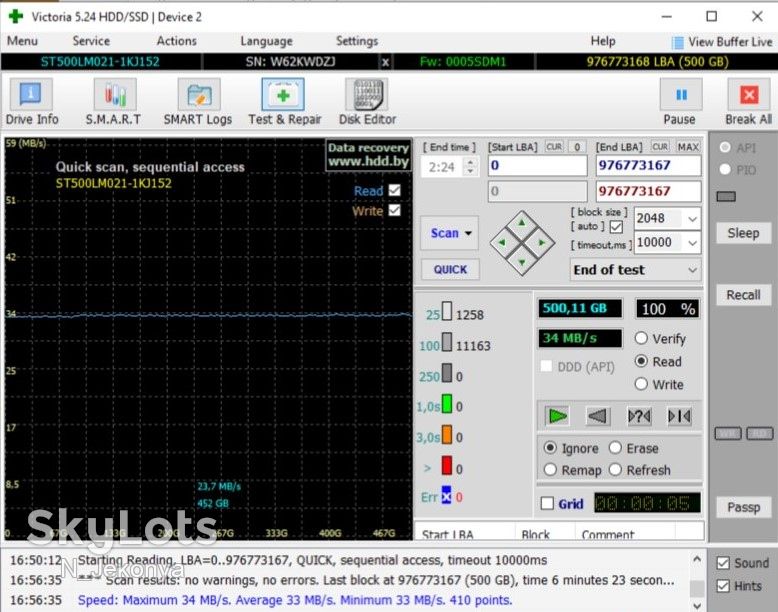The image size is (778, 612).
Task: Enable the Grid checkbox
Action: coord(547,503)
